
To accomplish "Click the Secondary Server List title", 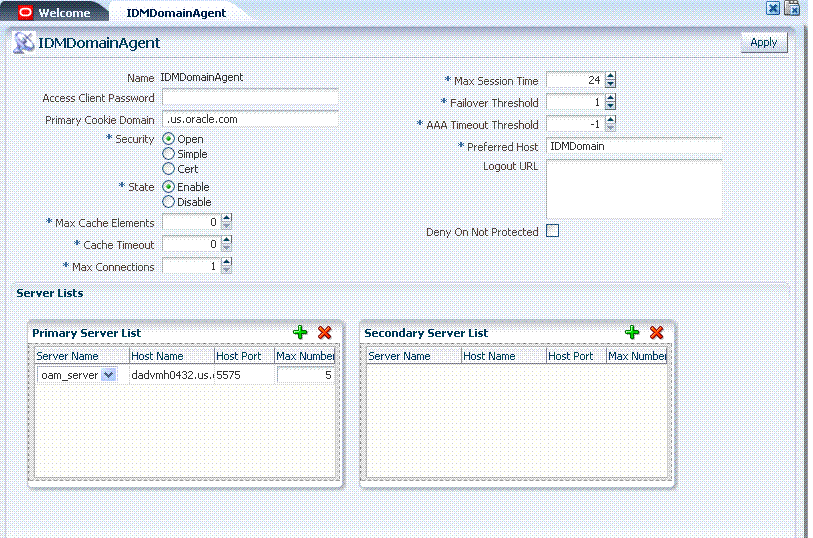I will [426, 333].
